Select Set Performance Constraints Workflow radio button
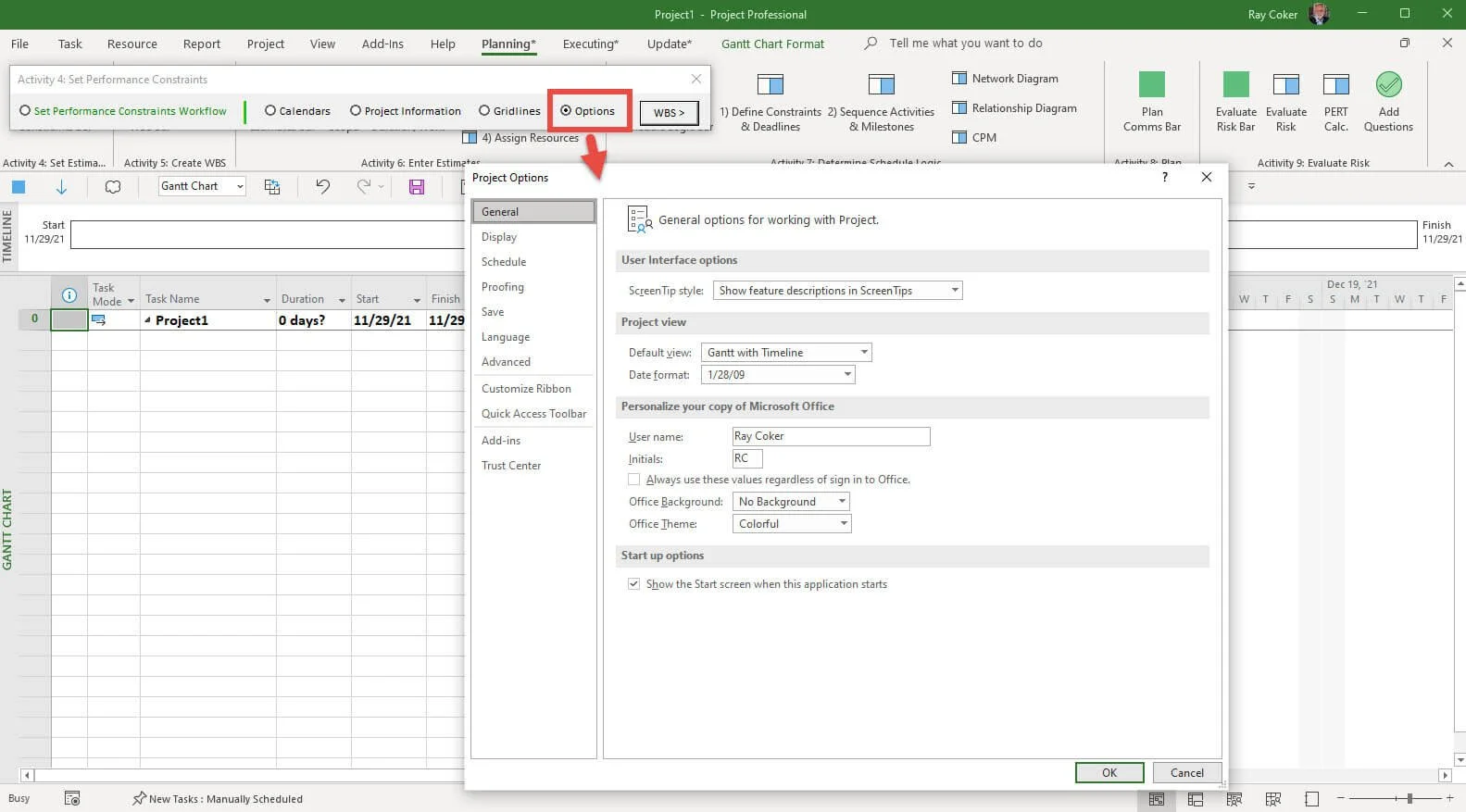The width and height of the screenshot is (1466, 812). tap(25, 110)
